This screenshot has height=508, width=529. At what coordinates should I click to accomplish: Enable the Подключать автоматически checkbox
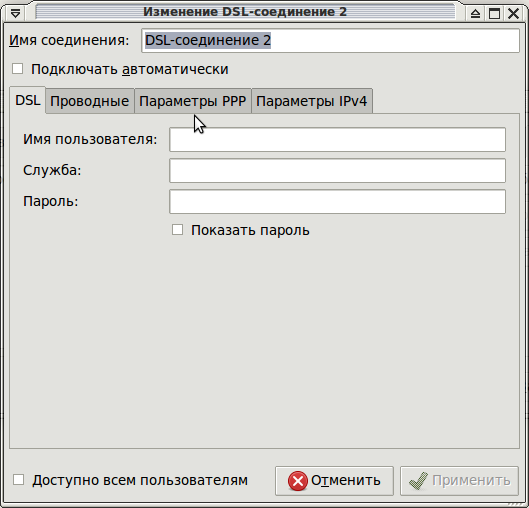(x=18, y=69)
